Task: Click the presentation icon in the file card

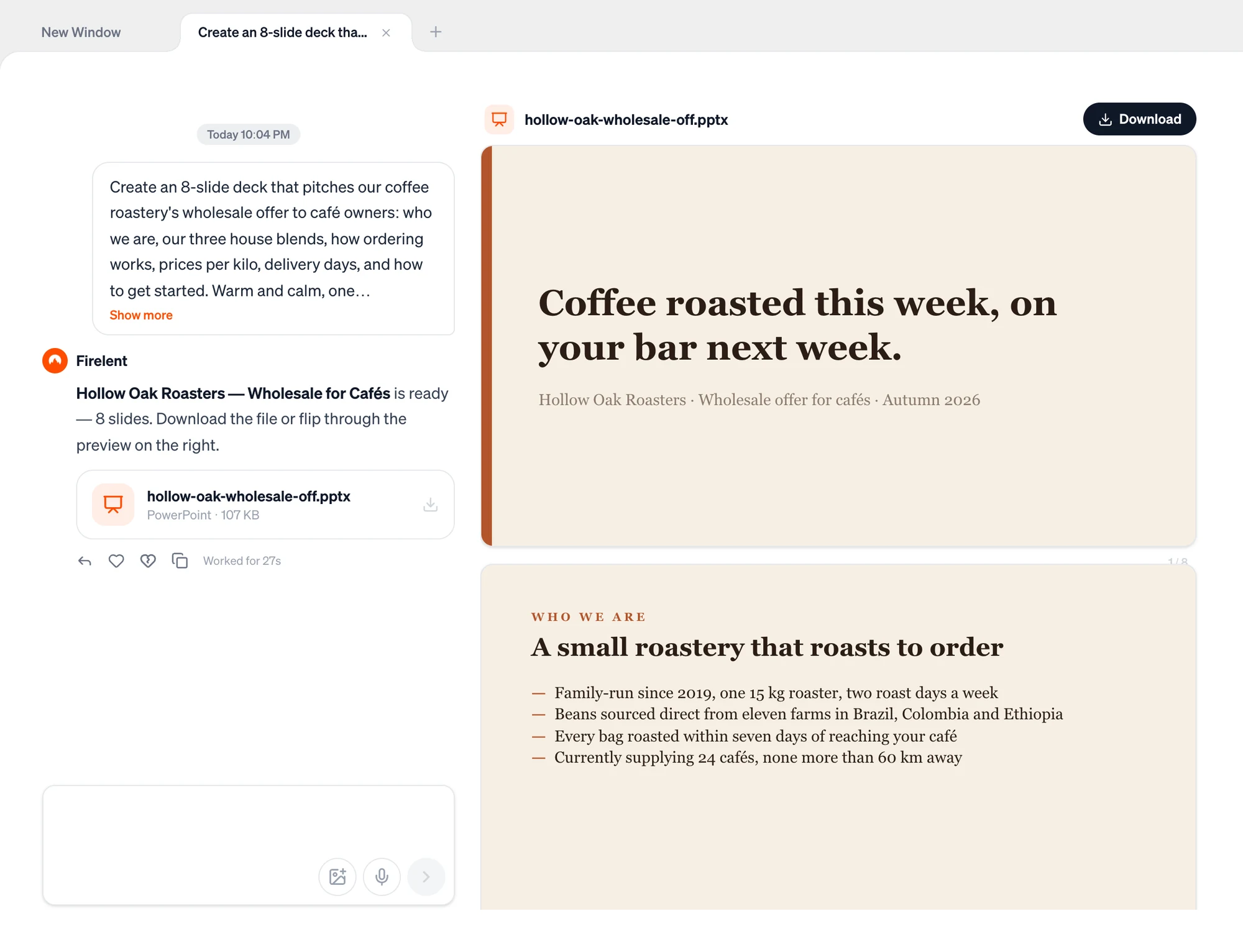Action: coord(113,505)
